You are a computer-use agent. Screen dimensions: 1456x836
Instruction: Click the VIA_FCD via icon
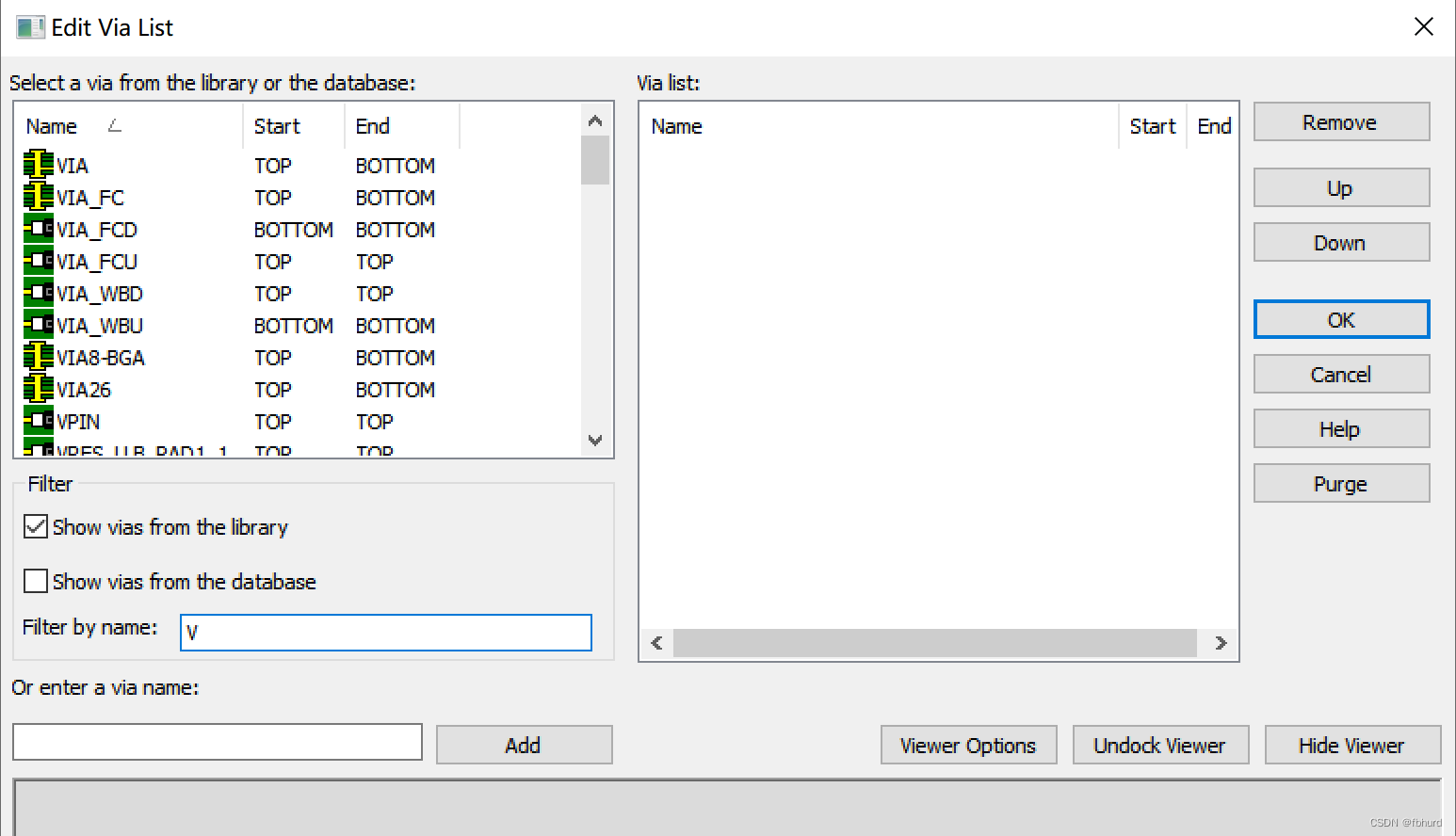(38, 229)
